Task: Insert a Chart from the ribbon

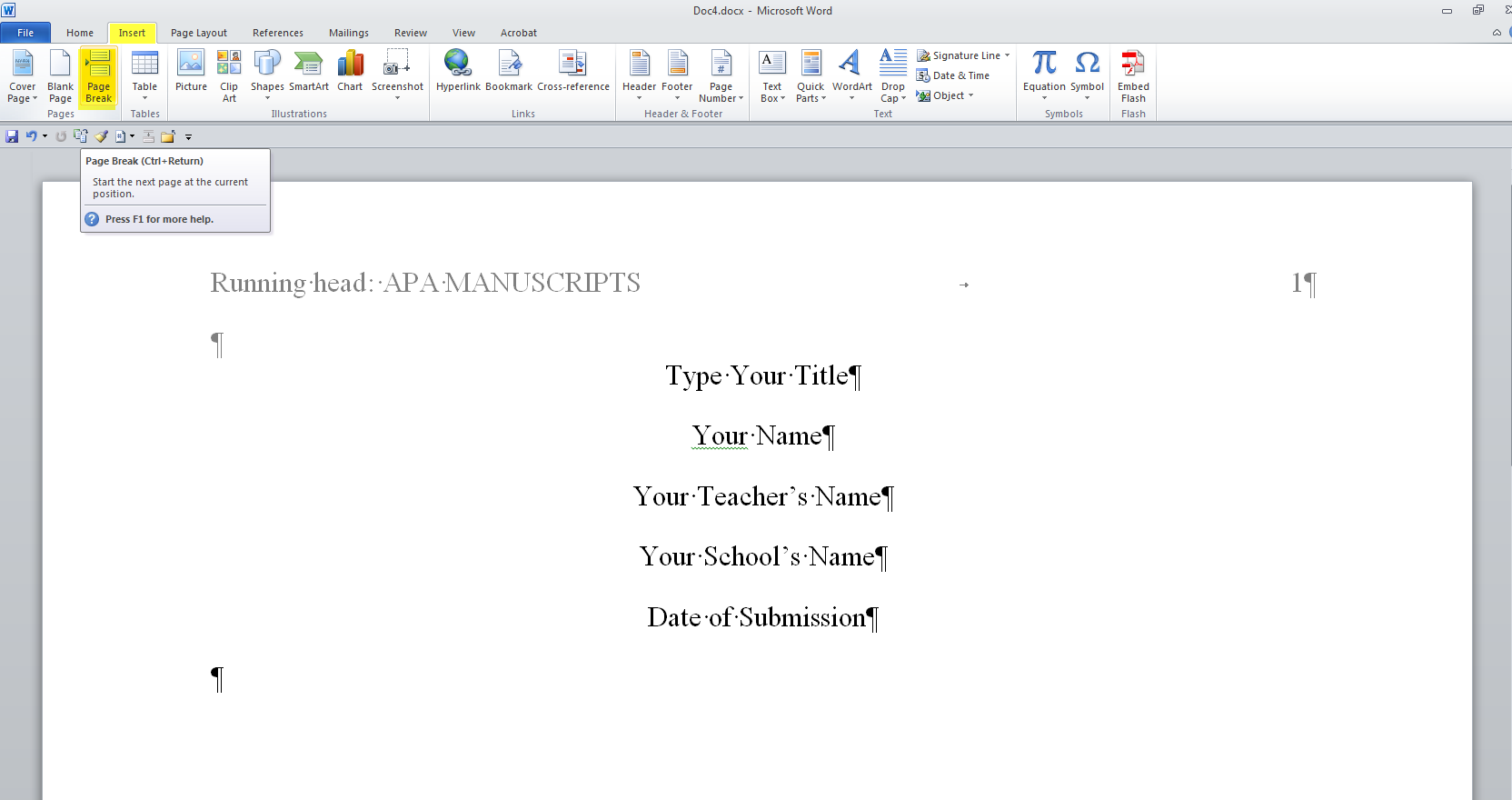Action: pyautogui.click(x=350, y=72)
